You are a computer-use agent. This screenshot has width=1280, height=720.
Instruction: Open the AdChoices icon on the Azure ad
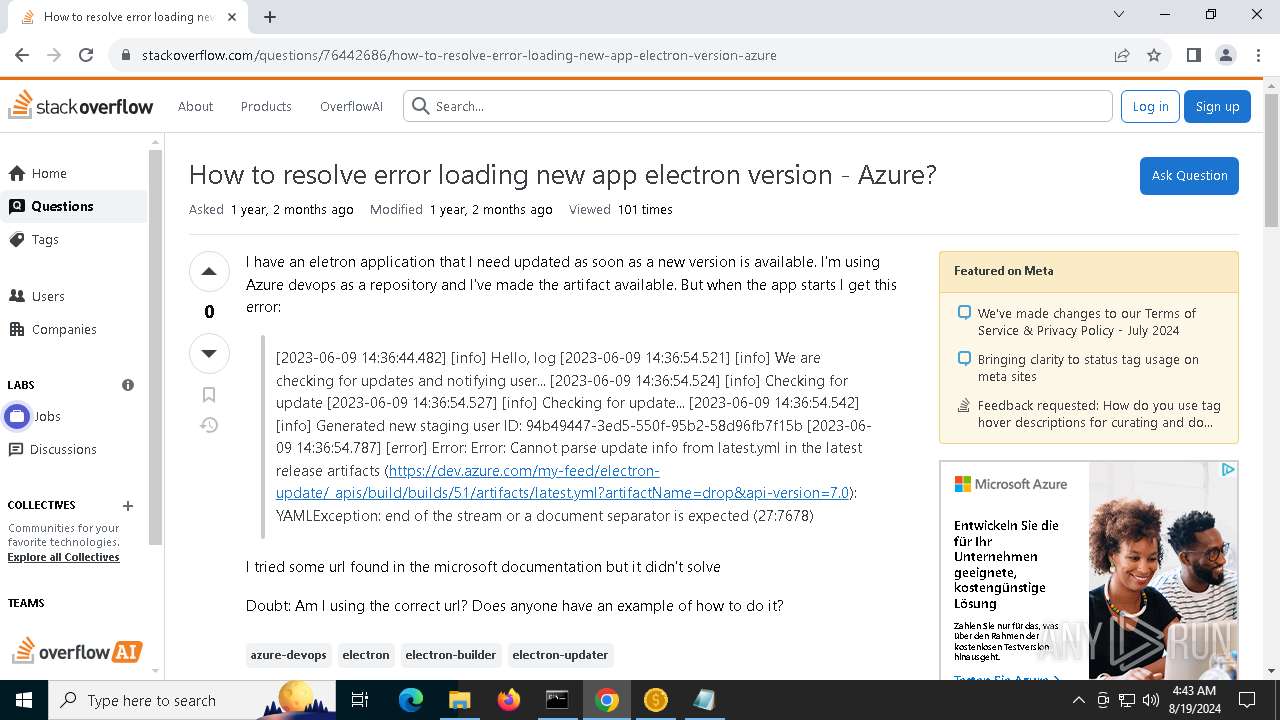click(x=1228, y=469)
